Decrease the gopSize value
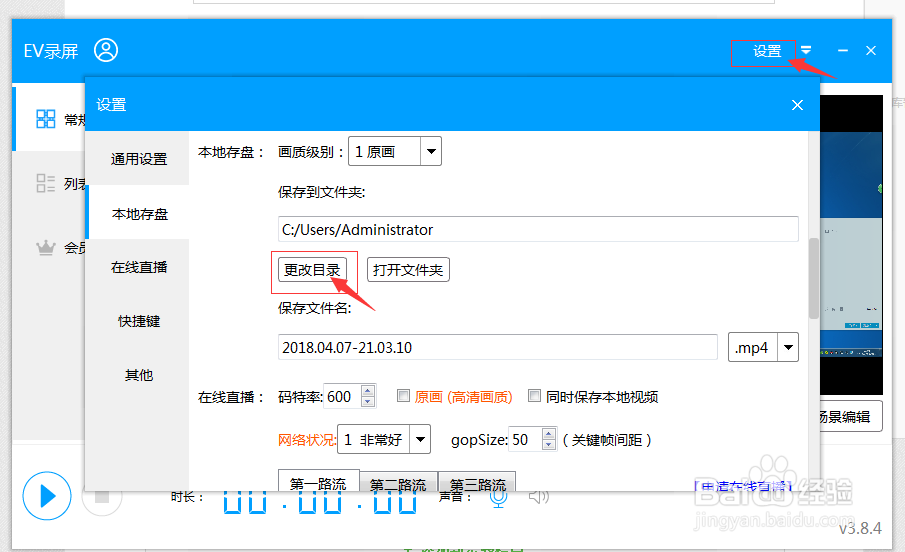 click(549, 445)
